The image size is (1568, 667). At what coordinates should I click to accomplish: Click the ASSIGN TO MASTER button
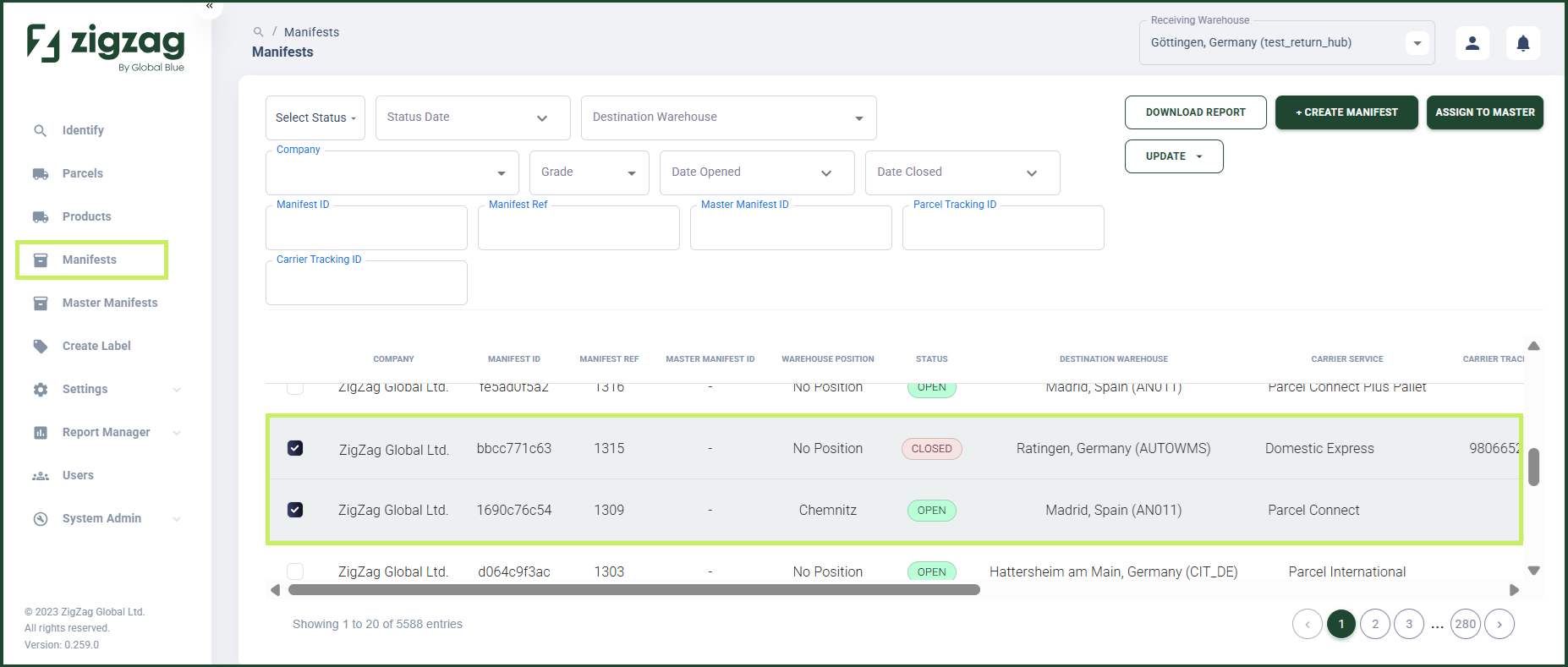click(1485, 112)
